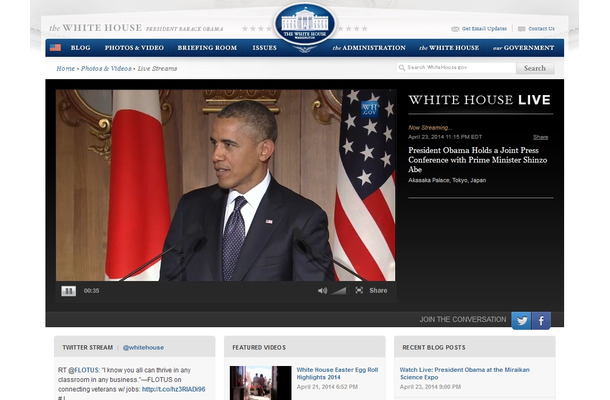Viewport: 610px width, 400px height.
Task: Click the Search button
Action: pos(535,68)
